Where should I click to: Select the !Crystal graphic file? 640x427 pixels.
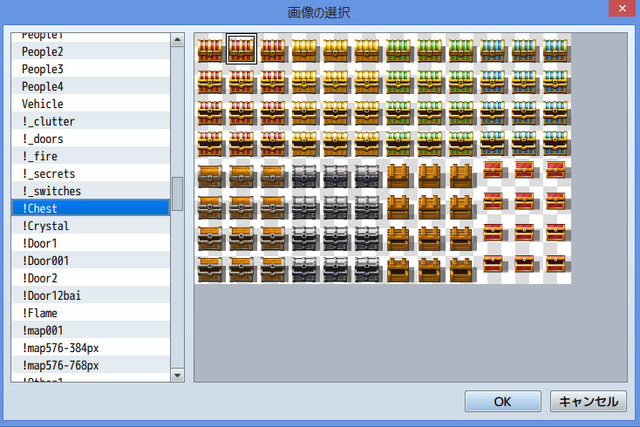pyautogui.click(x=91, y=226)
